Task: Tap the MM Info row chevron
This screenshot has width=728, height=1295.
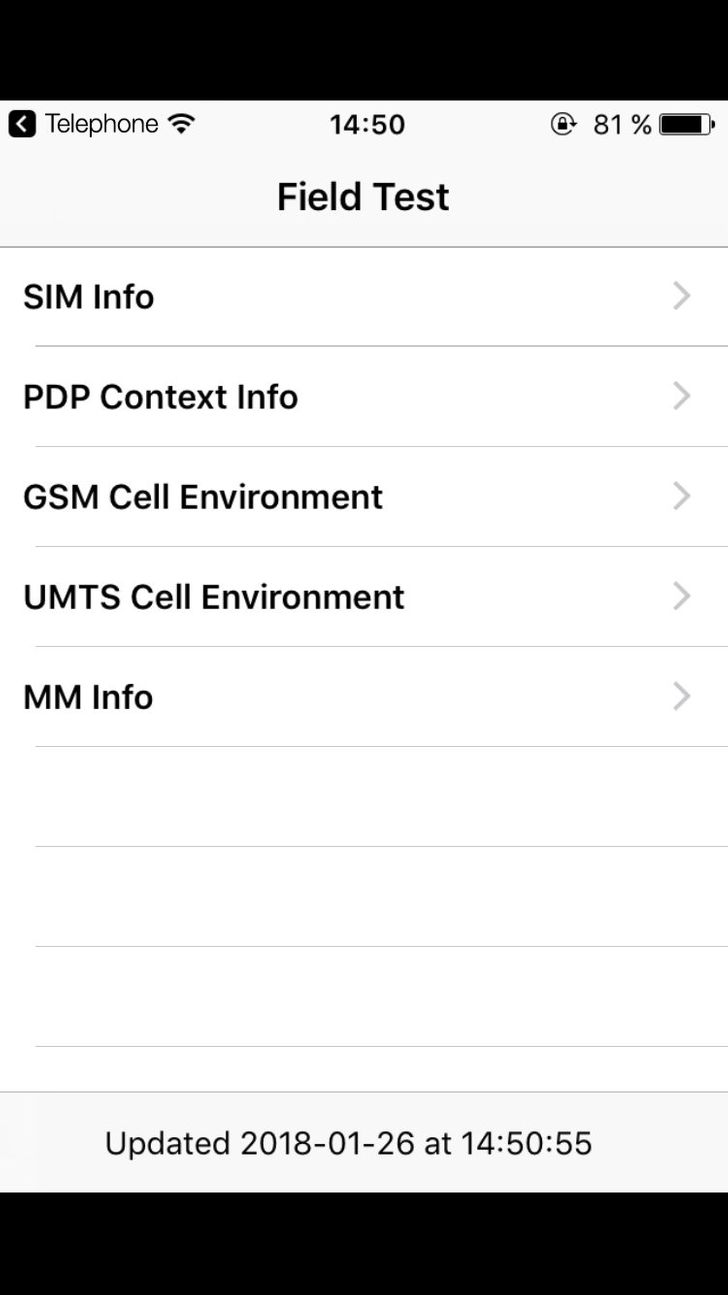Action: point(682,696)
